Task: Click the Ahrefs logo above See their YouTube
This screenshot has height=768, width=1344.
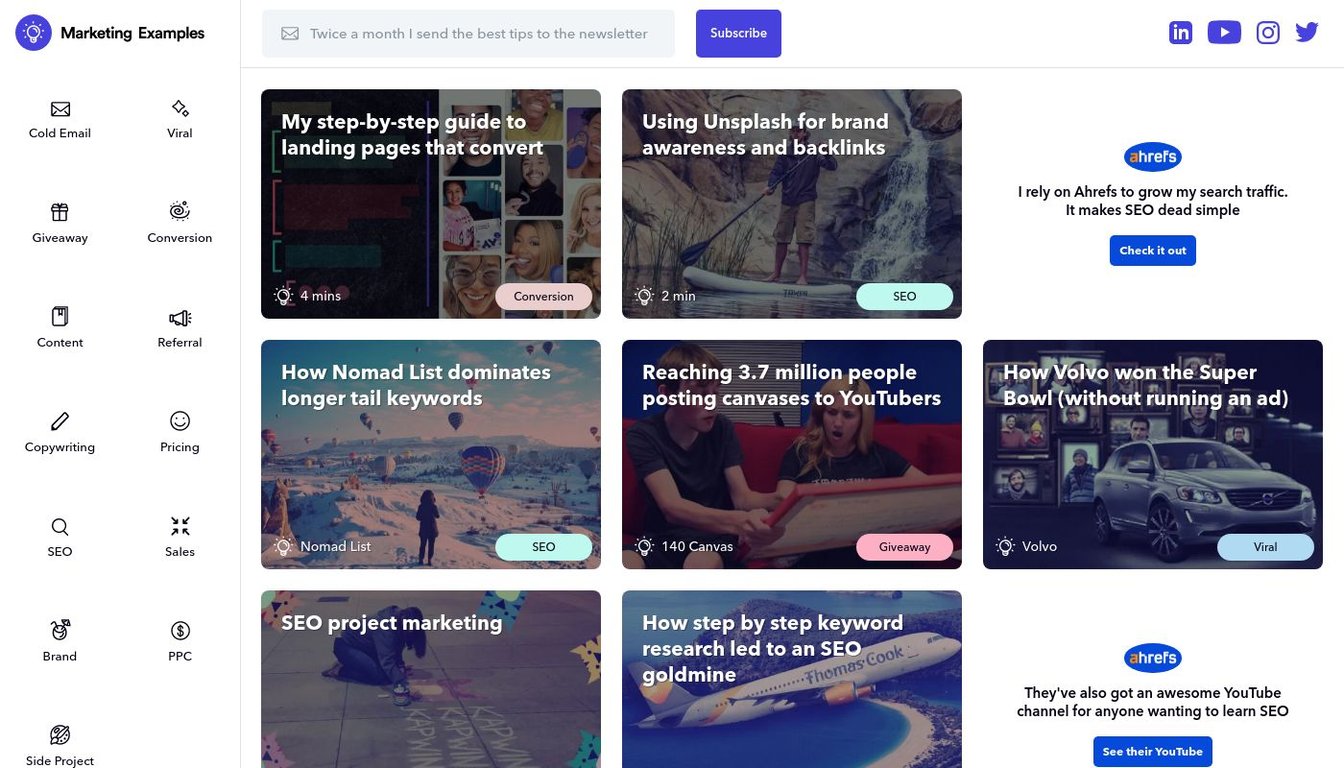Action: click(1153, 658)
